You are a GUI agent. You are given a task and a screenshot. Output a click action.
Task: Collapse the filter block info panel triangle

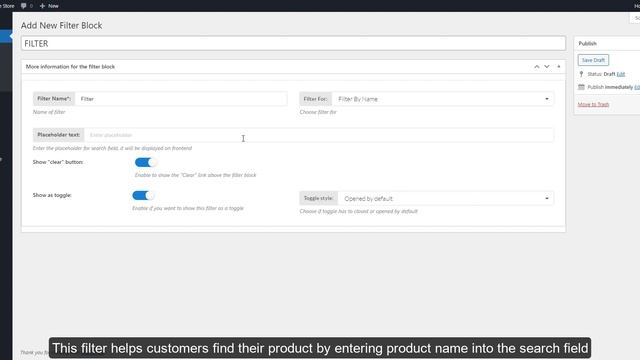pyautogui.click(x=559, y=67)
